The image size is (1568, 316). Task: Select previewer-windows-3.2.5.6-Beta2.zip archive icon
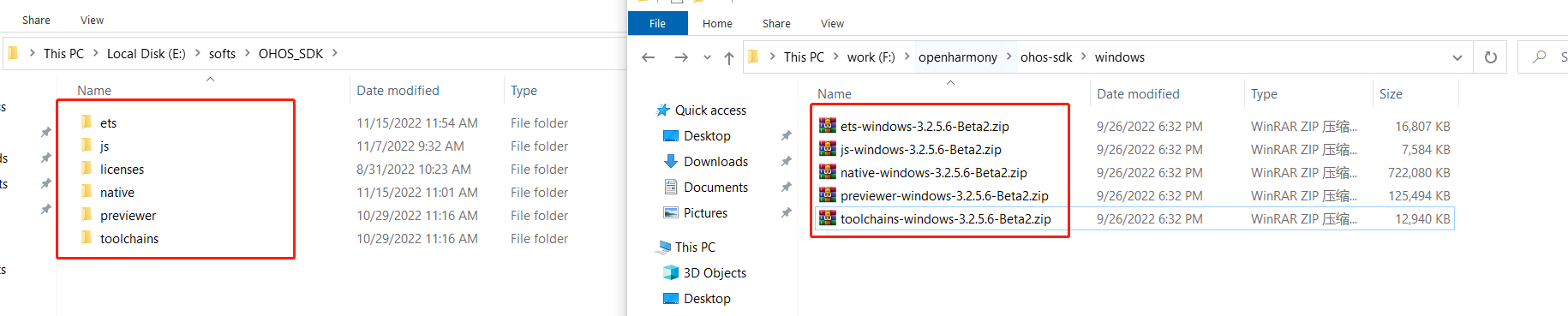(828, 195)
